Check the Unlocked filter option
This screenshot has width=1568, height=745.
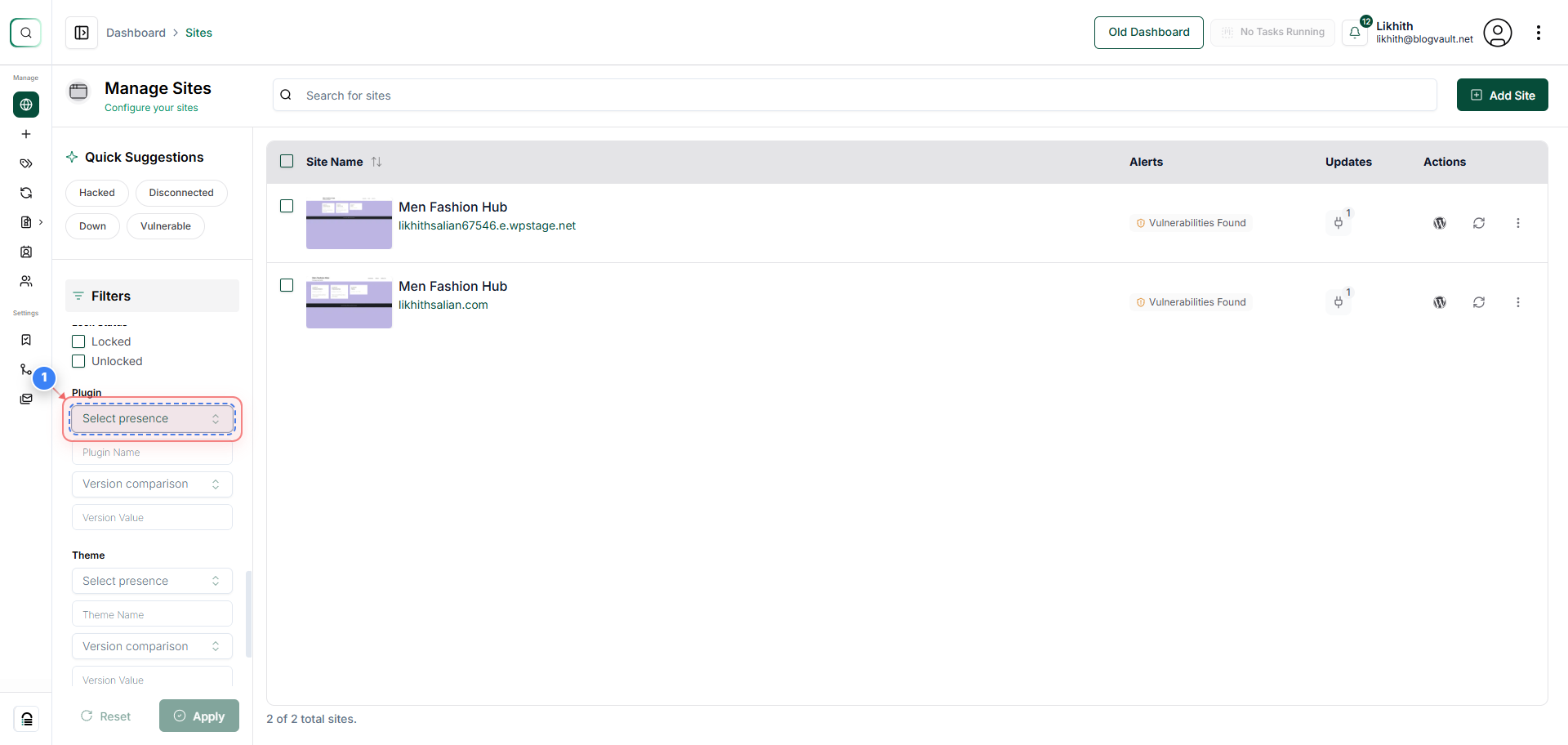[78, 361]
